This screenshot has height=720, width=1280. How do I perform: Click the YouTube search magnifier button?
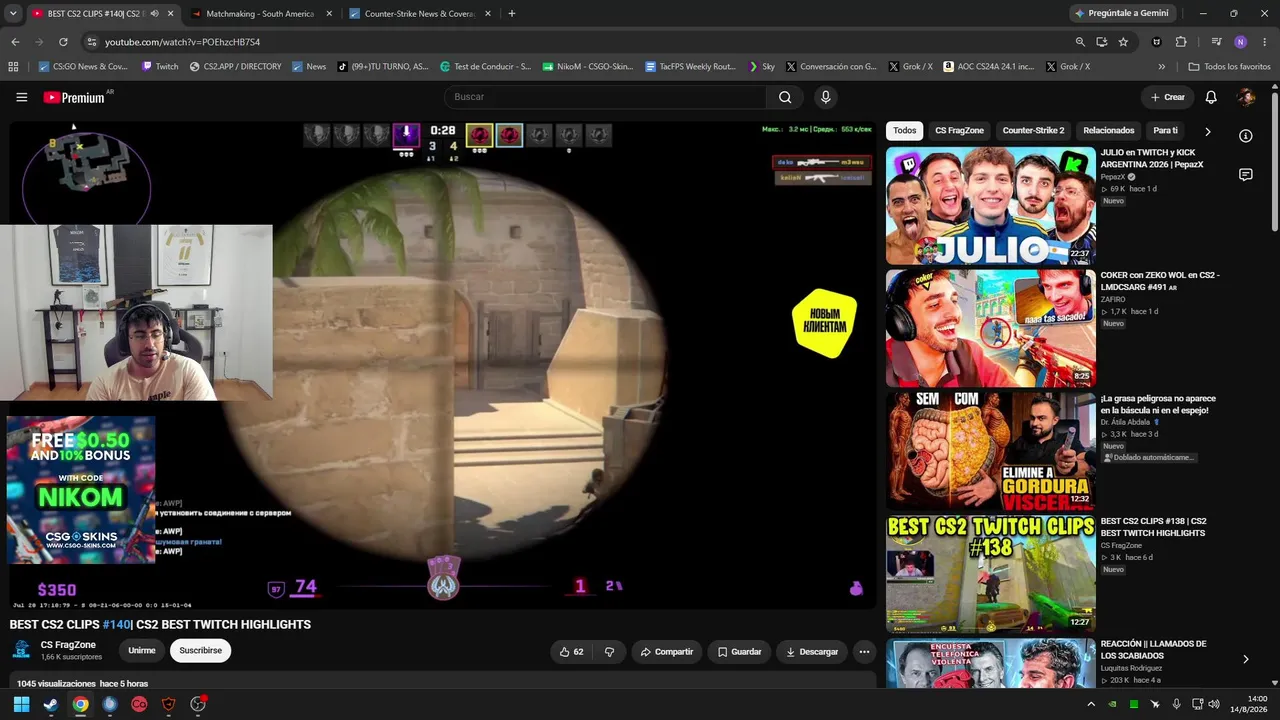coord(785,97)
